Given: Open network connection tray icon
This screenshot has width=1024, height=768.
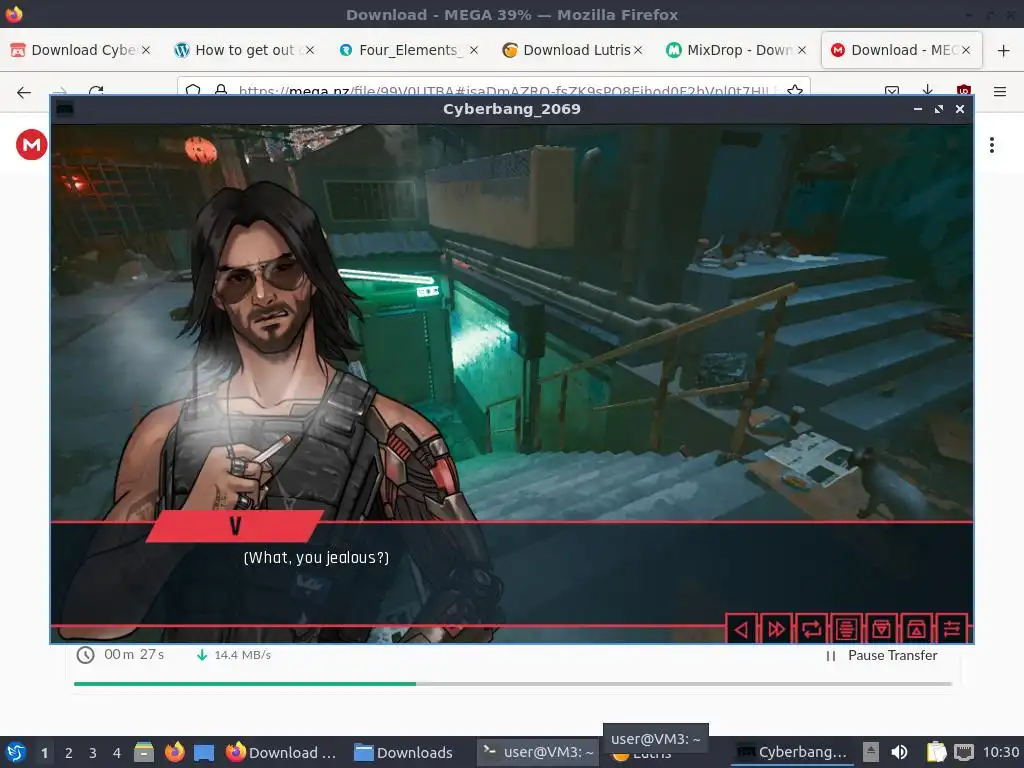Looking at the screenshot, I should [963, 752].
